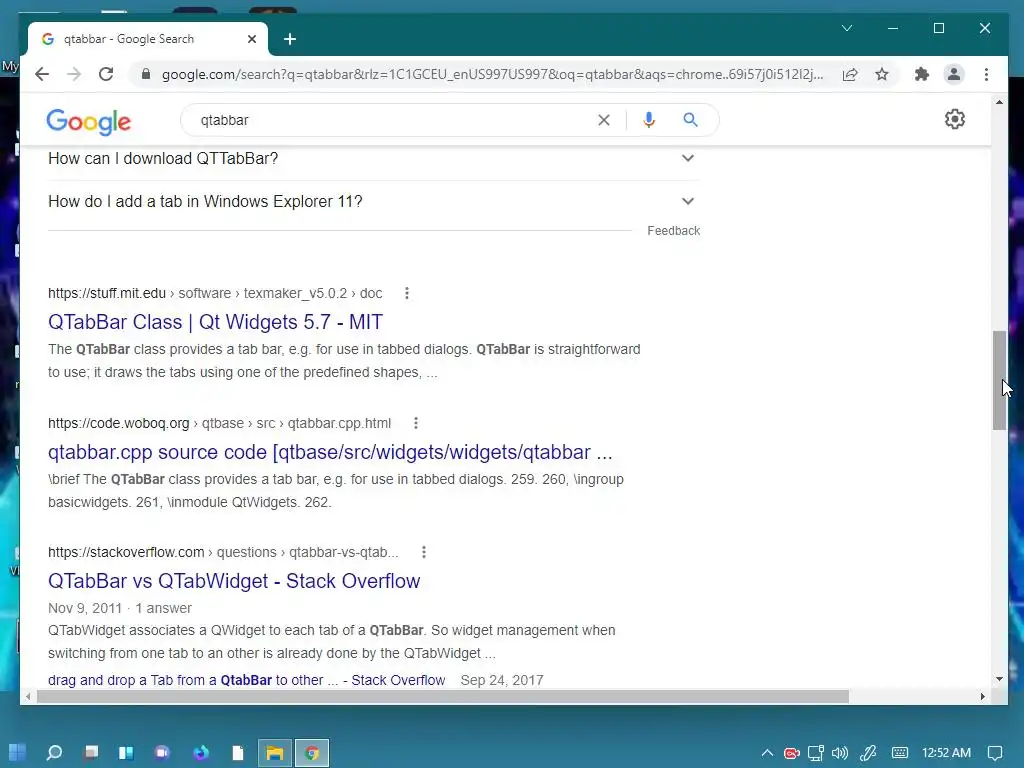Open the red recording tray icon
Image resolution: width=1024 pixels, height=768 pixels.
coord(792,754)
